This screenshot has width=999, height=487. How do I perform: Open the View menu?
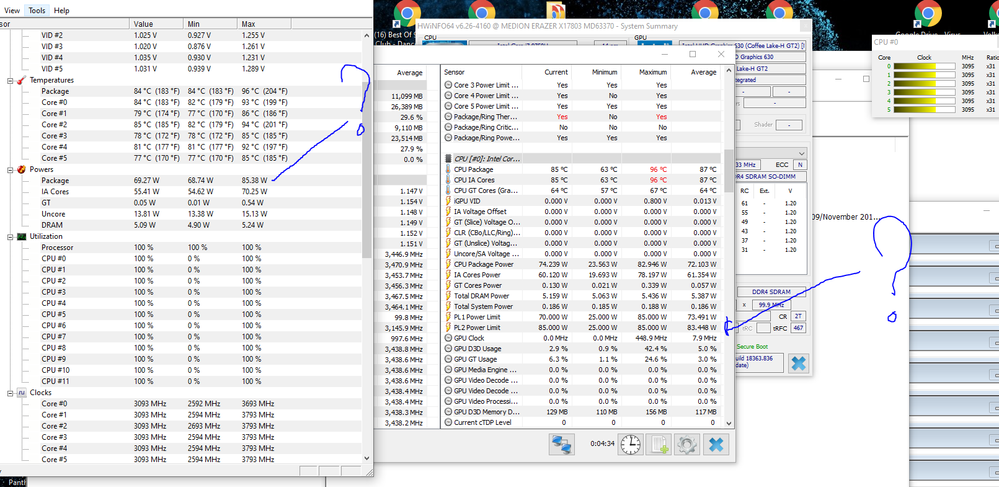pos(11,10)
